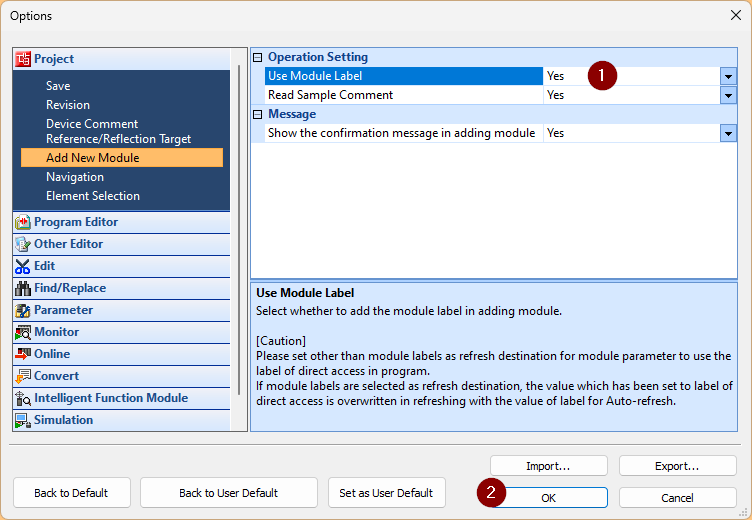Open the Simulation category

coord(64,420)
